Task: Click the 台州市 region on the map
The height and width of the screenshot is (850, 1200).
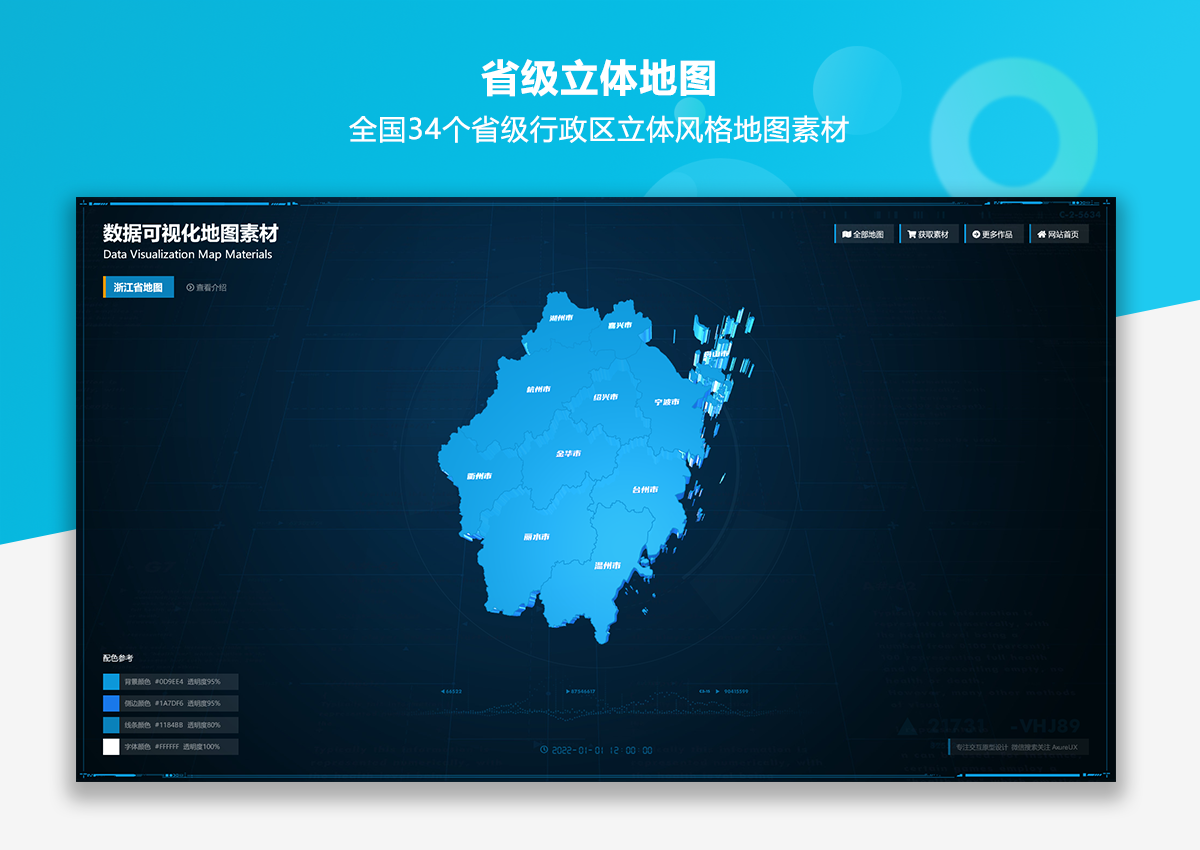Action: (645, 490)
